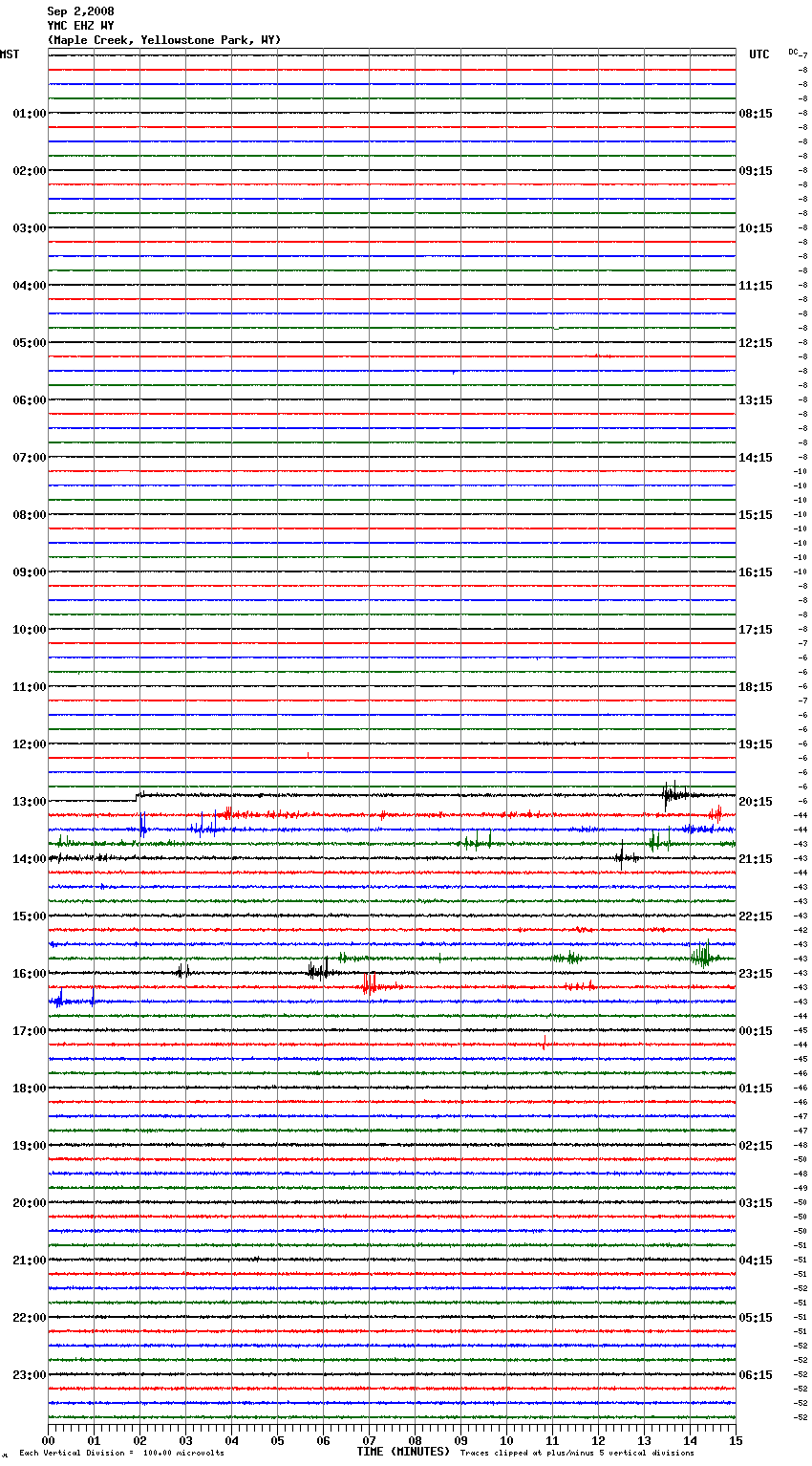Click the 09:15 UTC time label
This screenshot has width=812, height=1466.
[x=756, y=171]
